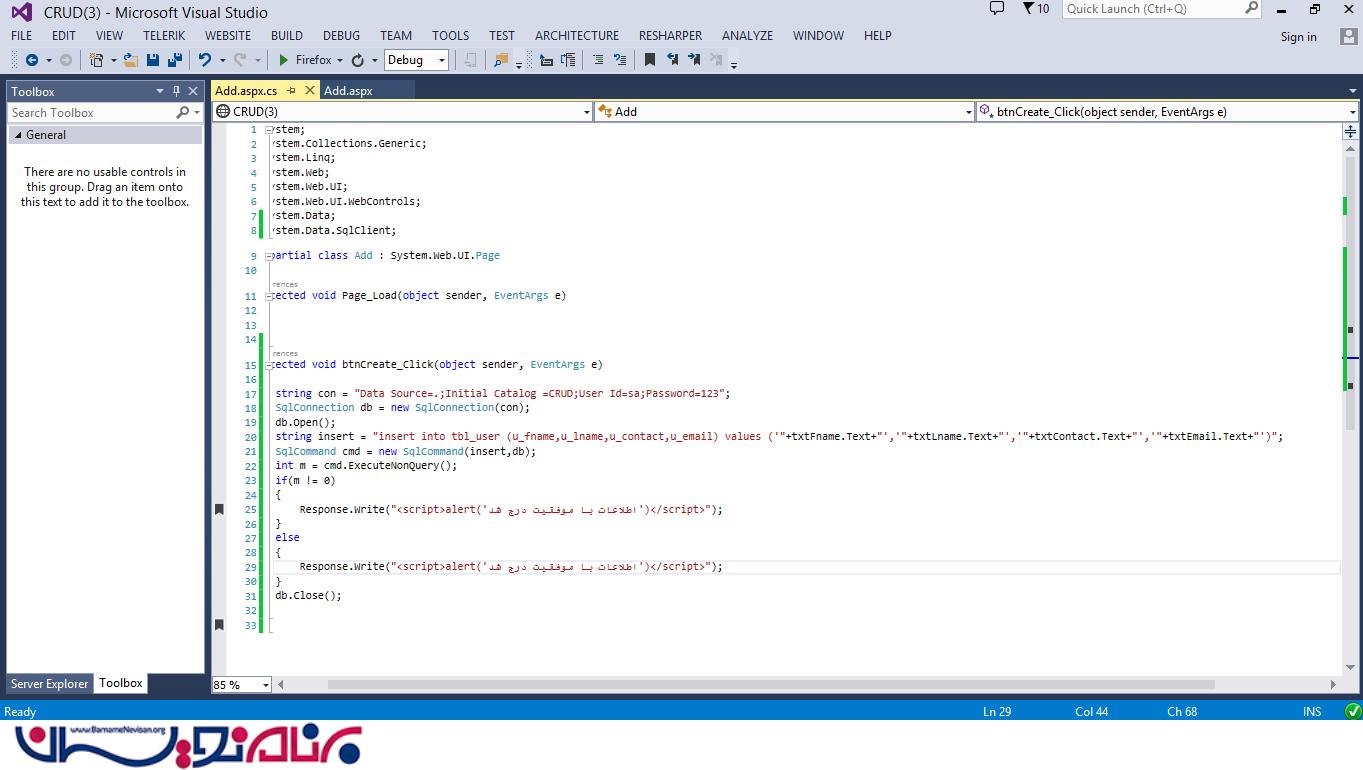Click the Navigate Backward arrow icon
The width and height of the screenshot is (1363, 770).
(x=32, y=60)
